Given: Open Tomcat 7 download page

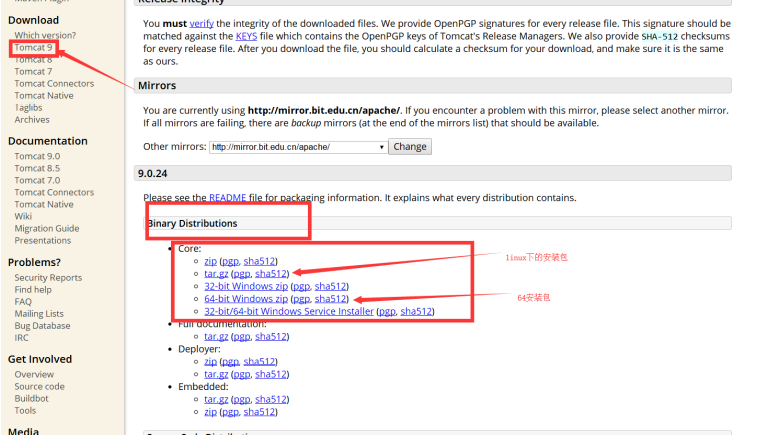Looking at the screenshot, I should pyautogui.click(x=33, y=71).
